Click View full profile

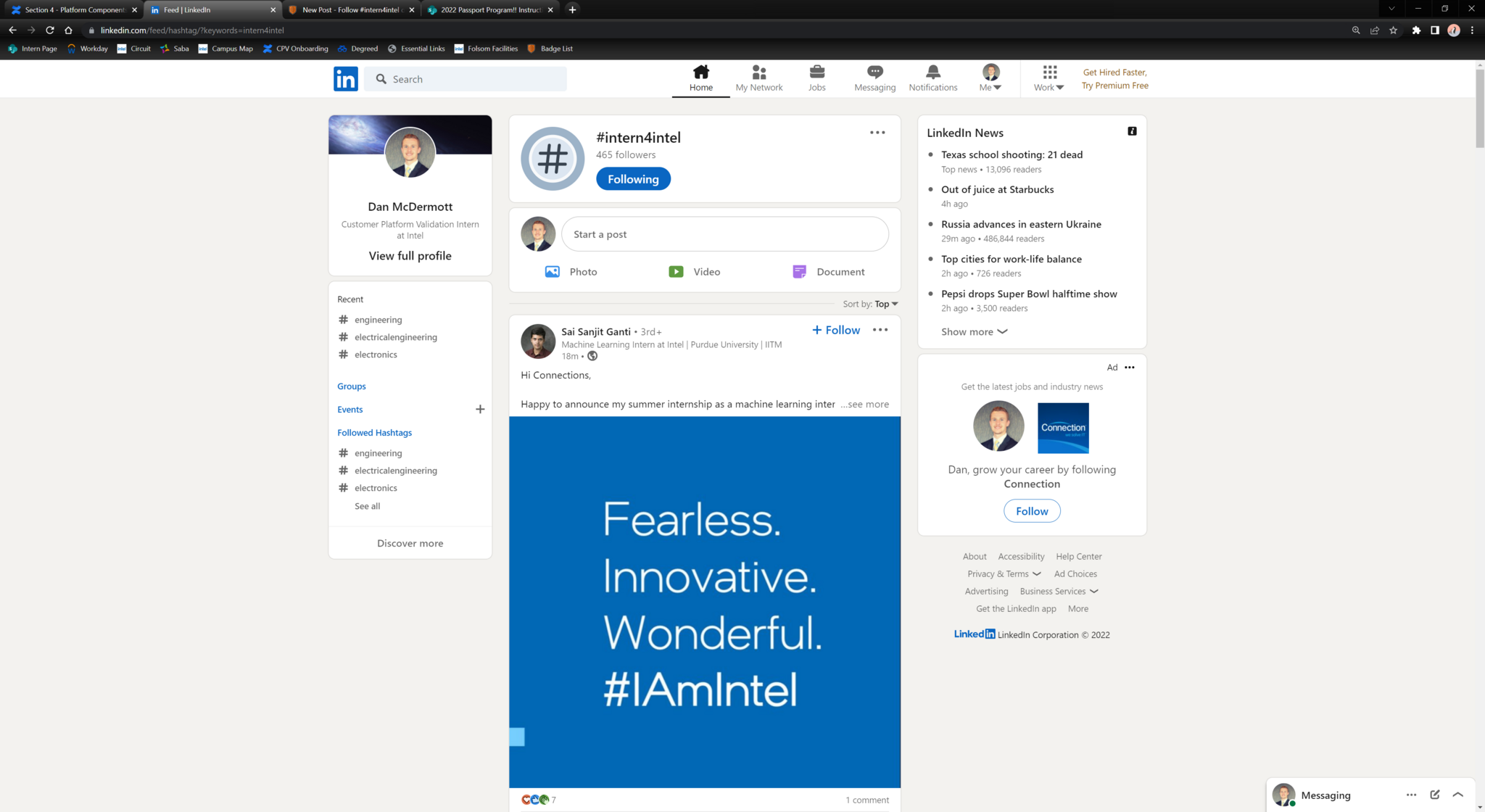pyautogui.click(x=410, y=256)
